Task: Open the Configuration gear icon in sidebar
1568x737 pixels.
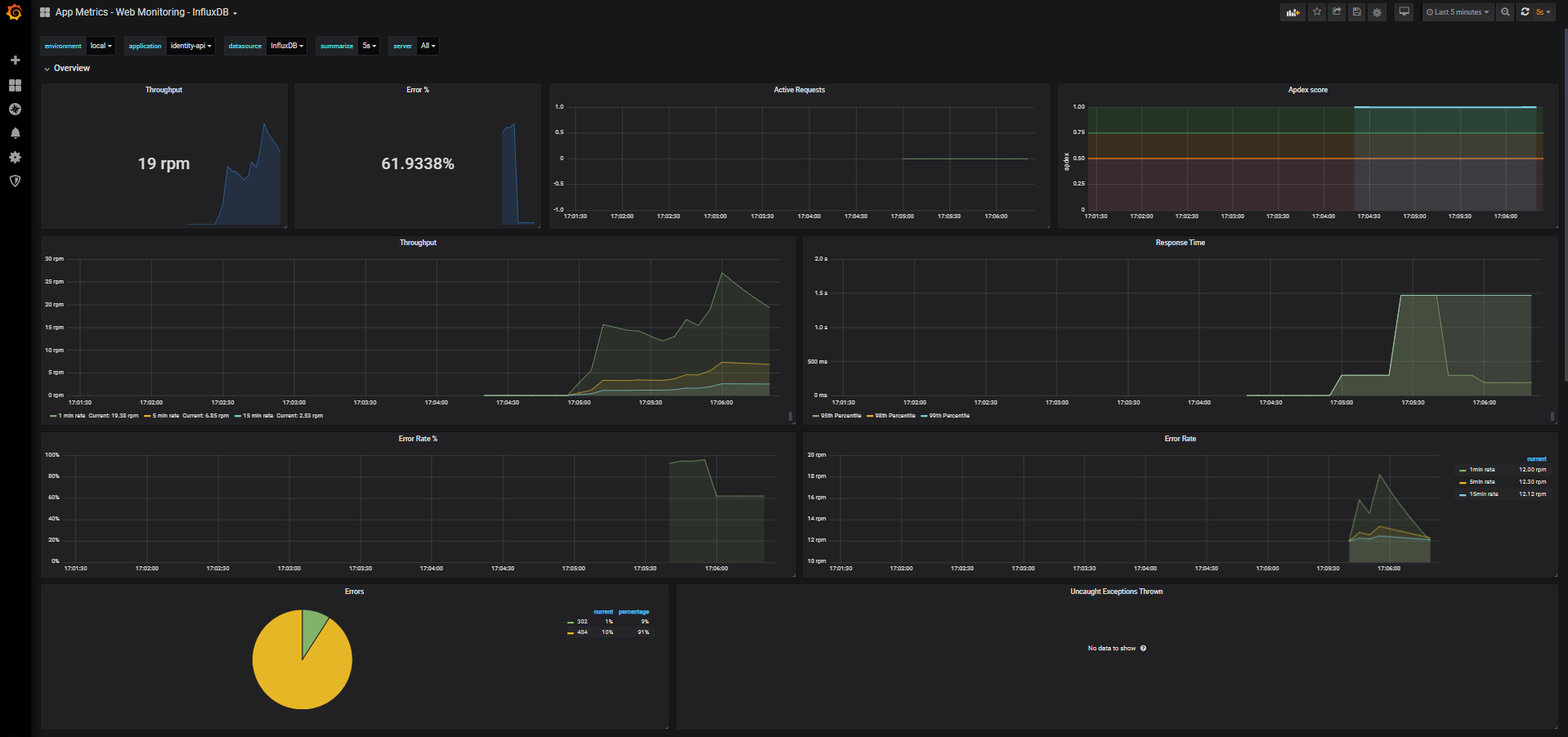Action: 15,157
